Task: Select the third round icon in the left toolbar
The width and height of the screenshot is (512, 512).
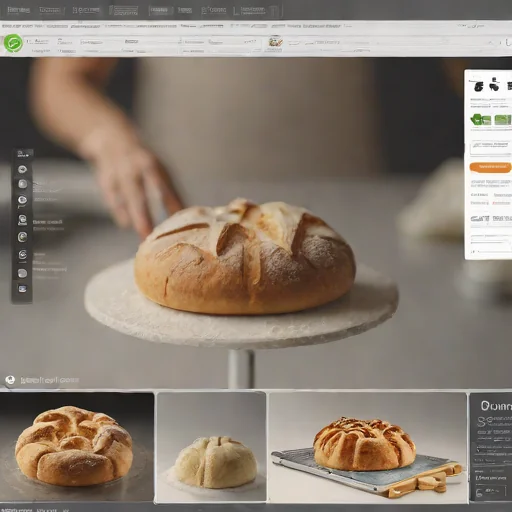Action: coord(22,200)
